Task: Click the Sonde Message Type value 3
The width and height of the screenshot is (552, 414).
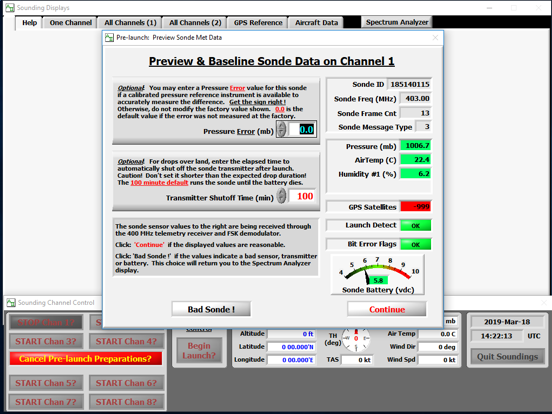Action: point(424,127)
